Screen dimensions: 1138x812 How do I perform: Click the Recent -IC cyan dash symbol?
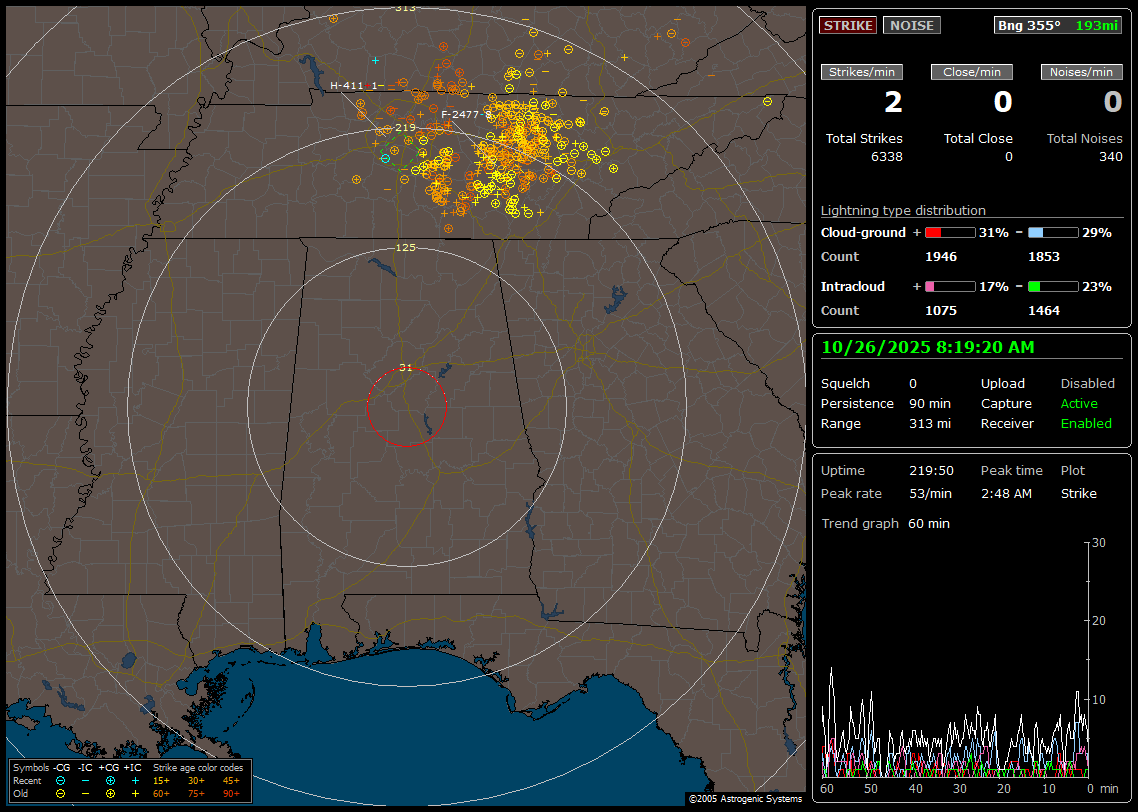(85, 780)
